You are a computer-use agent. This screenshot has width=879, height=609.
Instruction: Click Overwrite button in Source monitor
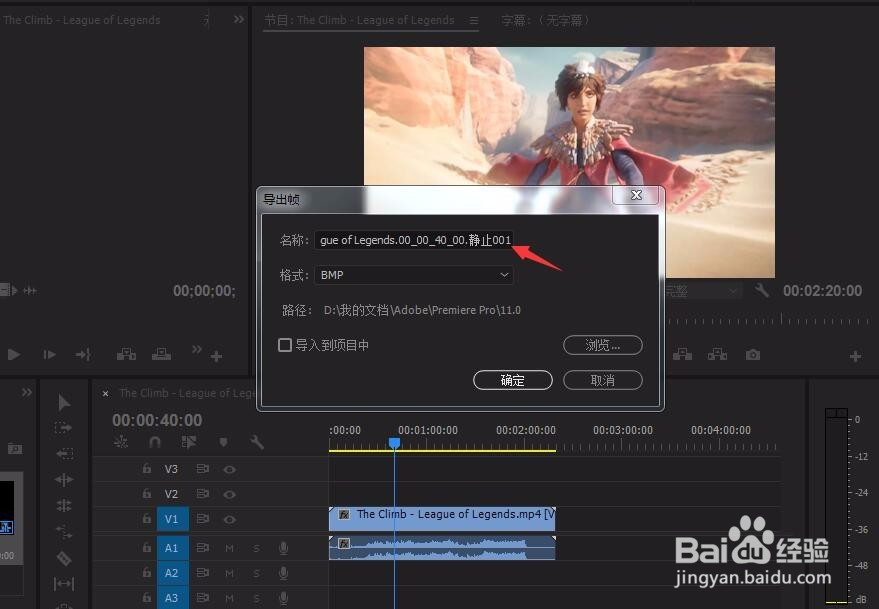tap(161, 354)
